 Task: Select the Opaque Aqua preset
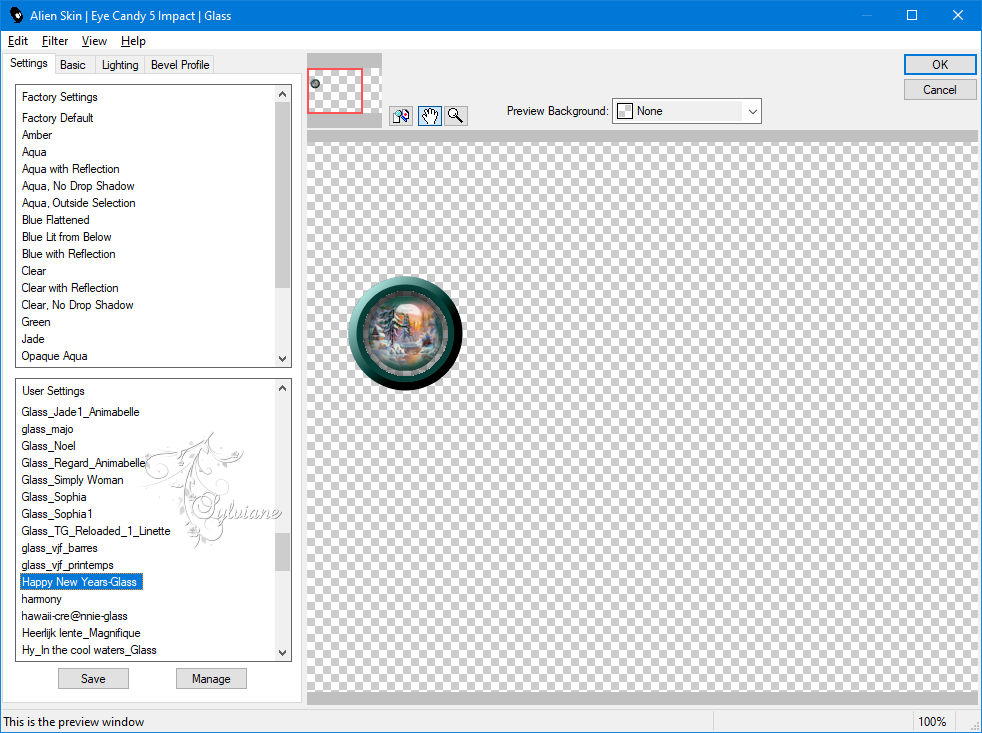(54, 355)
